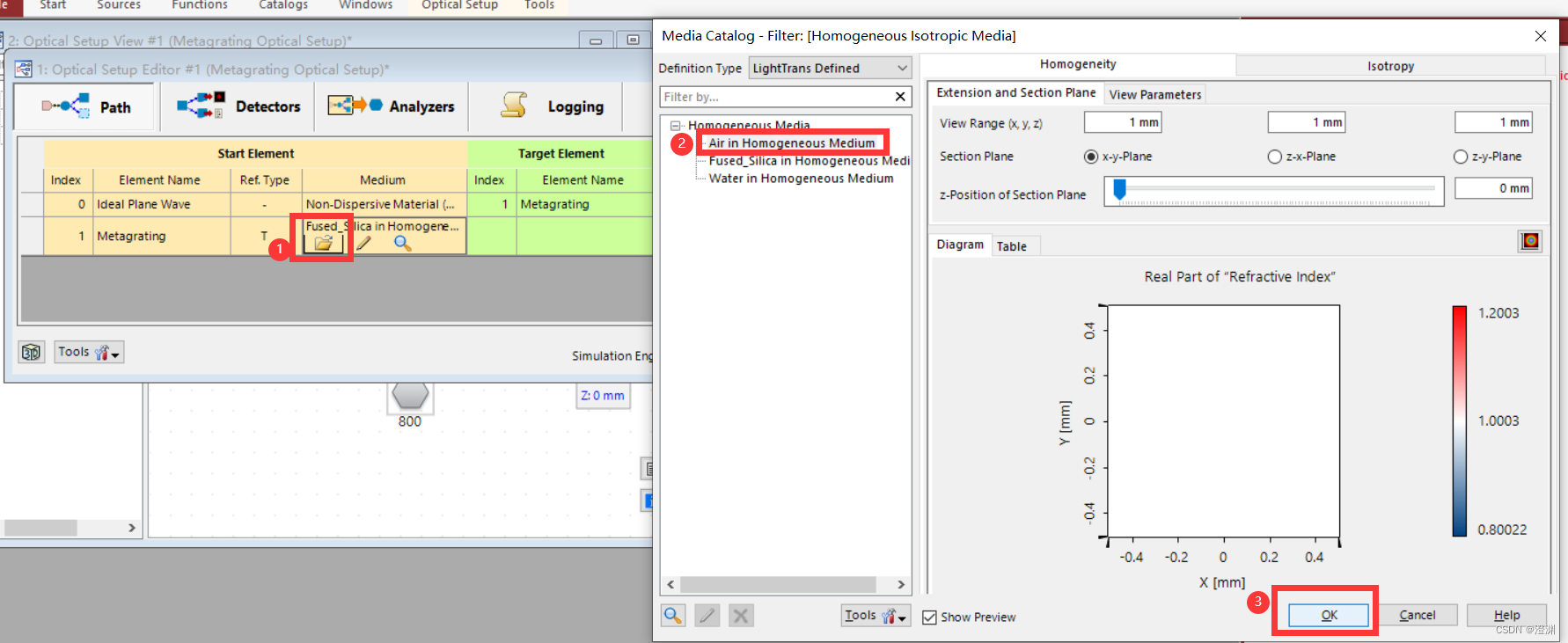Click the Path tab icon in the Optical Setup Editor
This screenshot has height=643, width=1568.
66,106
